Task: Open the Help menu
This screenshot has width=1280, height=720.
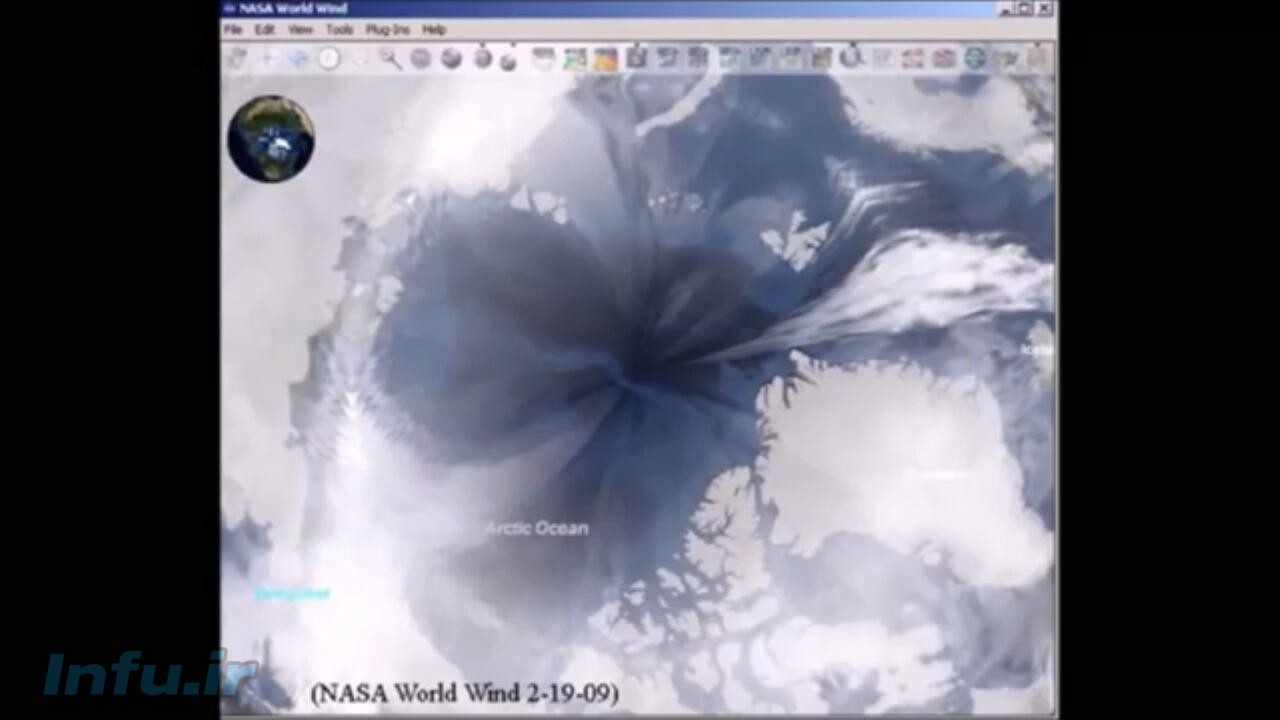Action: click(434, 30)
